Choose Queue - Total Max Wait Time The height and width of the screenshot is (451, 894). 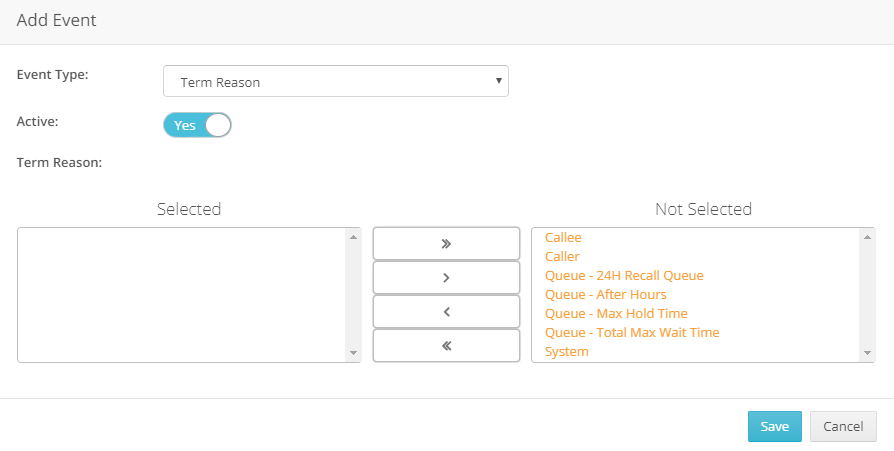pyautogui.click(x=632, y=333)
